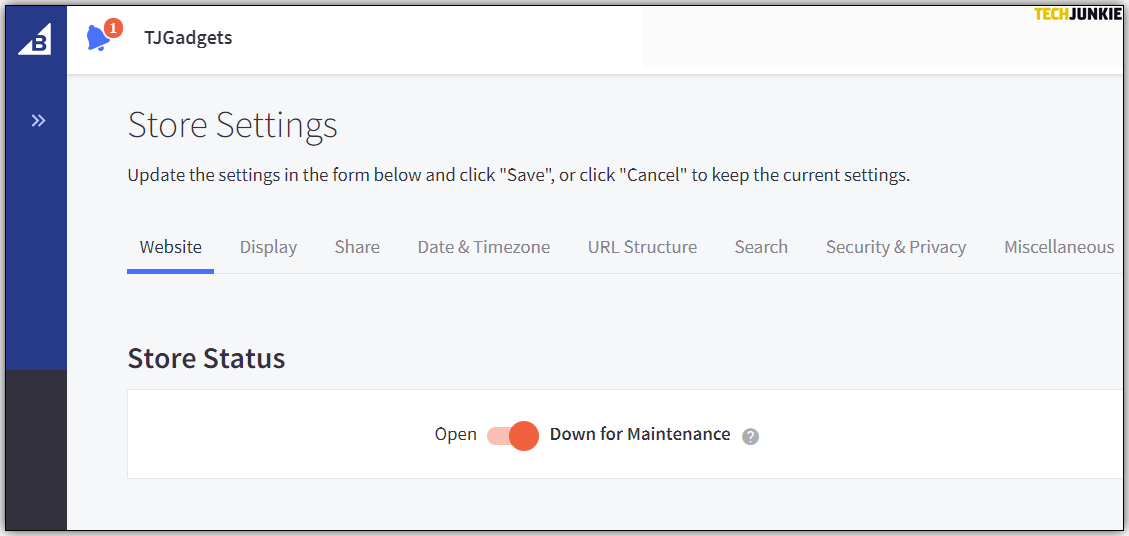This screenshot has width=1129, height=536.
Task: Toggle the Store Status maintenance switch
Action: pos(513,435)
